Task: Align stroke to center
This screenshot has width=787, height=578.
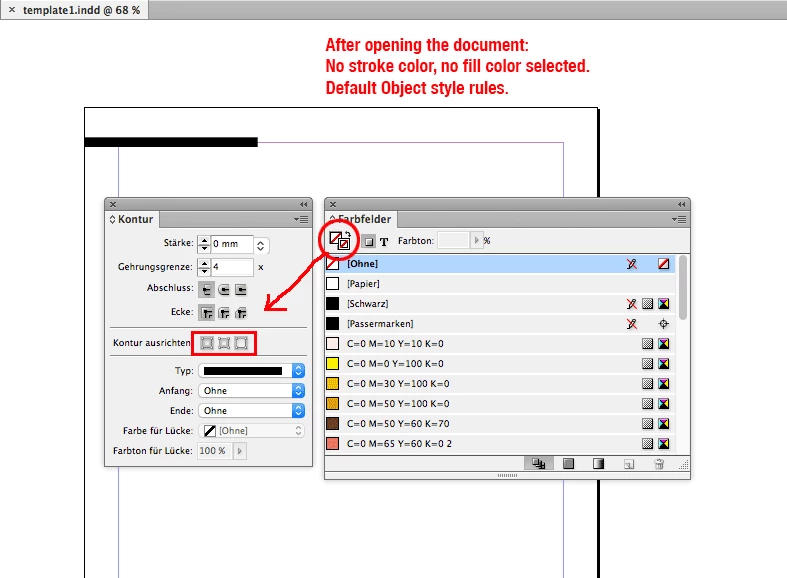Action: pyautogui.click(x=207, y=343)
